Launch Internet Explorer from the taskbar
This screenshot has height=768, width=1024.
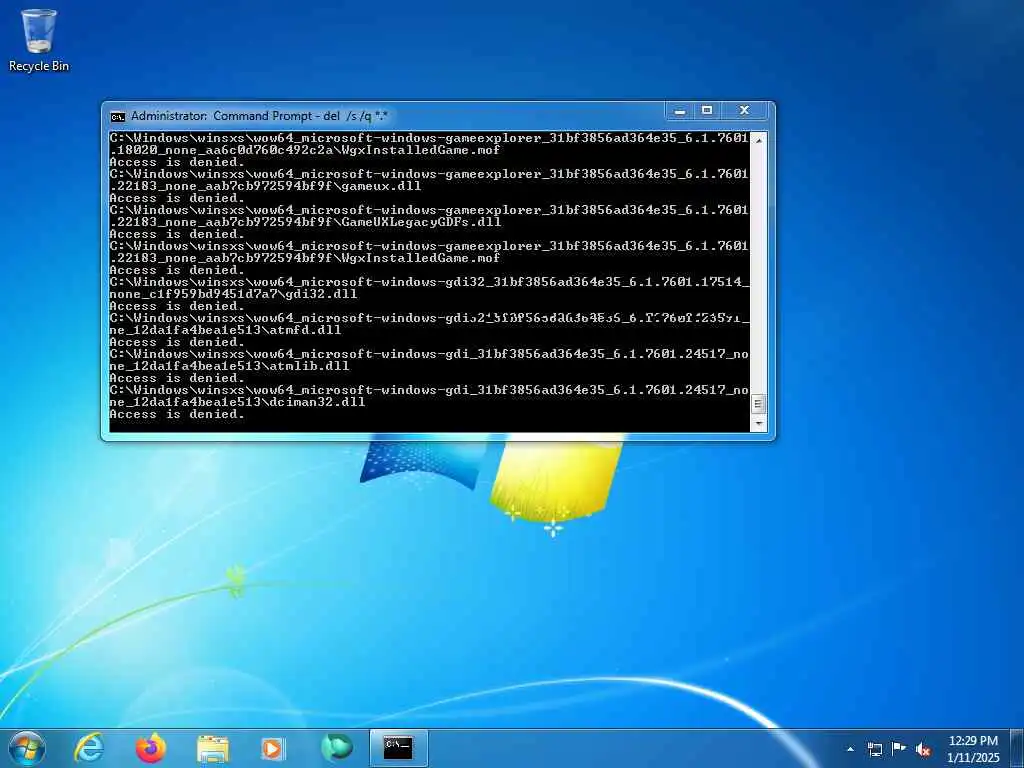(88, 748)
